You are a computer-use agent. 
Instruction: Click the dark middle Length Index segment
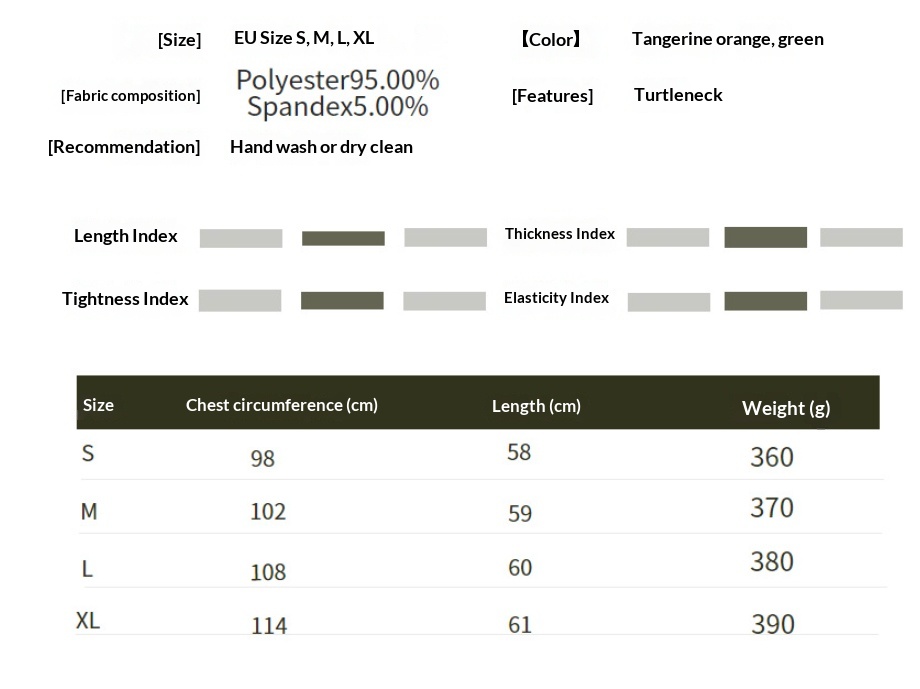tap(343, 238)
